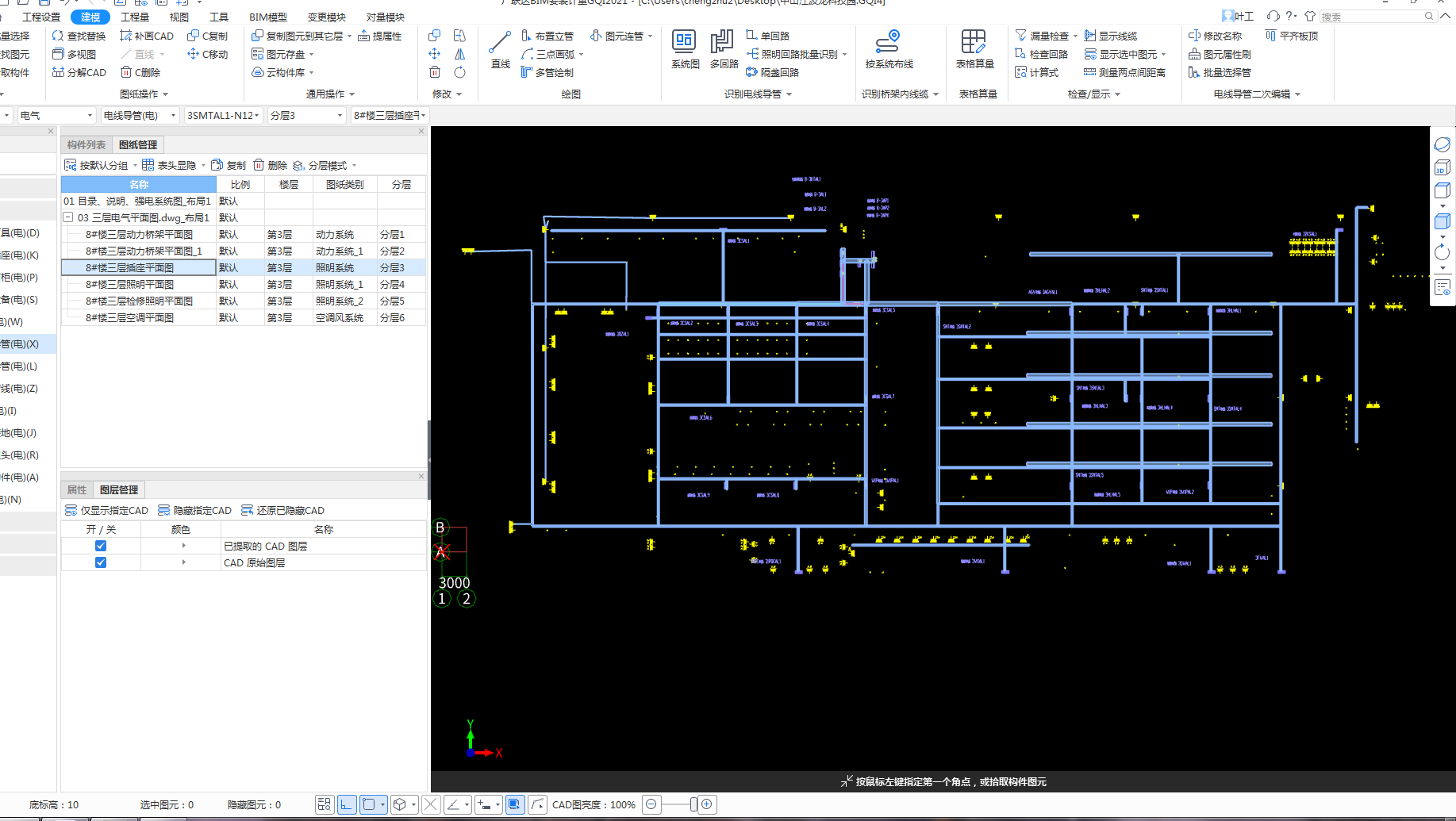Viewport: 1456px width, 821px height.
Task: Toggle the rectangle snap button in status bar
Action: coord(369,804)
